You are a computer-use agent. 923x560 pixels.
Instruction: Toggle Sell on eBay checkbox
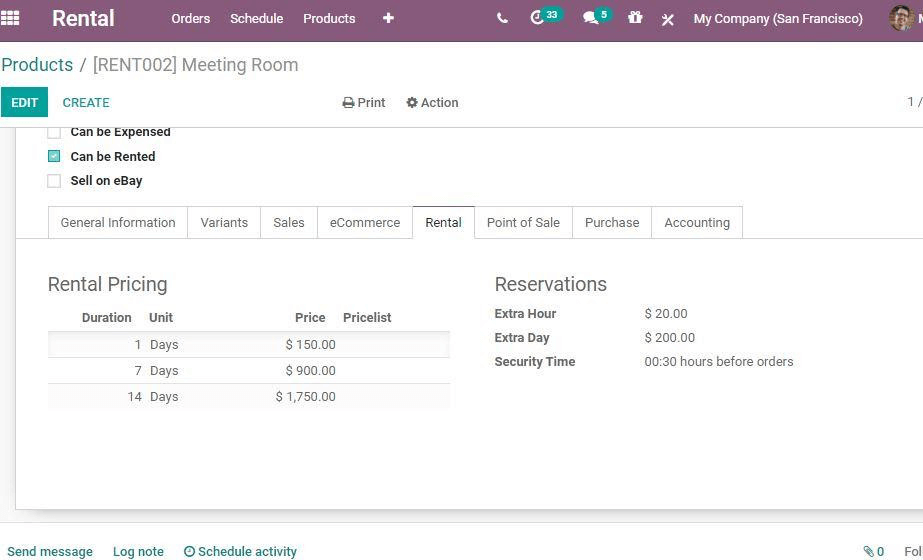click(x=54, y=181)
